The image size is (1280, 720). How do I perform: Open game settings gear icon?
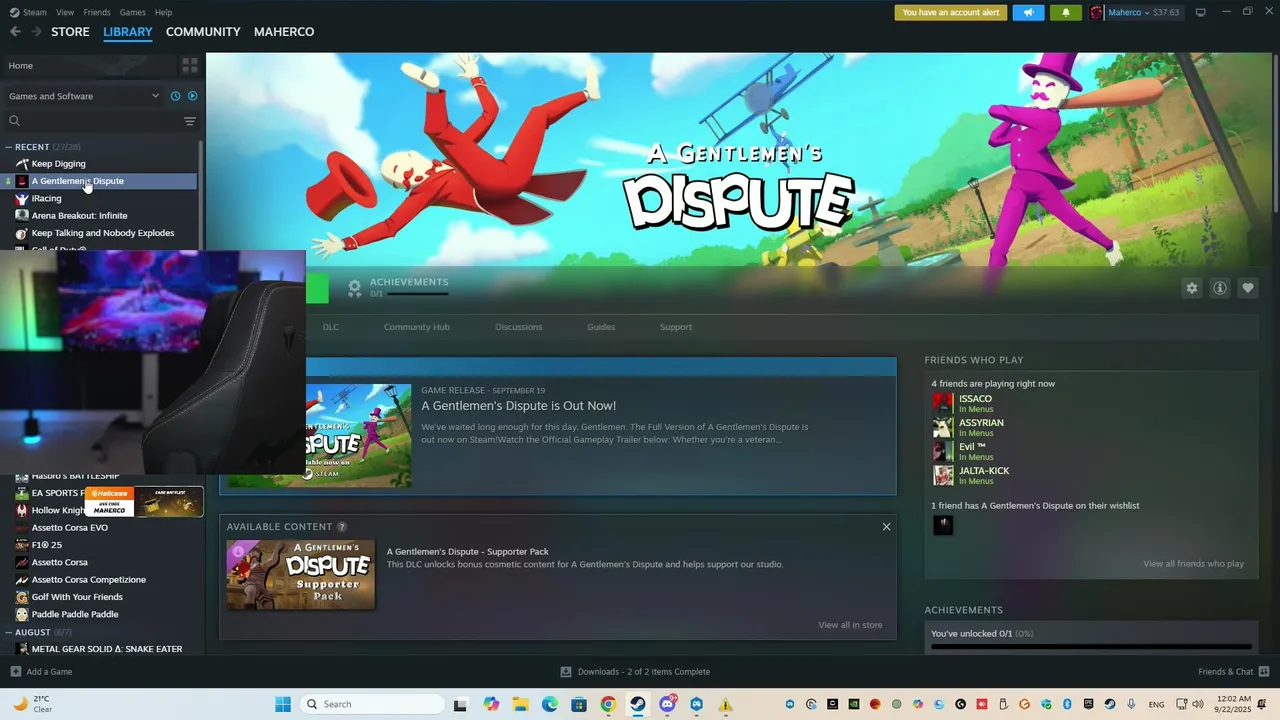(x=1192, y=288)
